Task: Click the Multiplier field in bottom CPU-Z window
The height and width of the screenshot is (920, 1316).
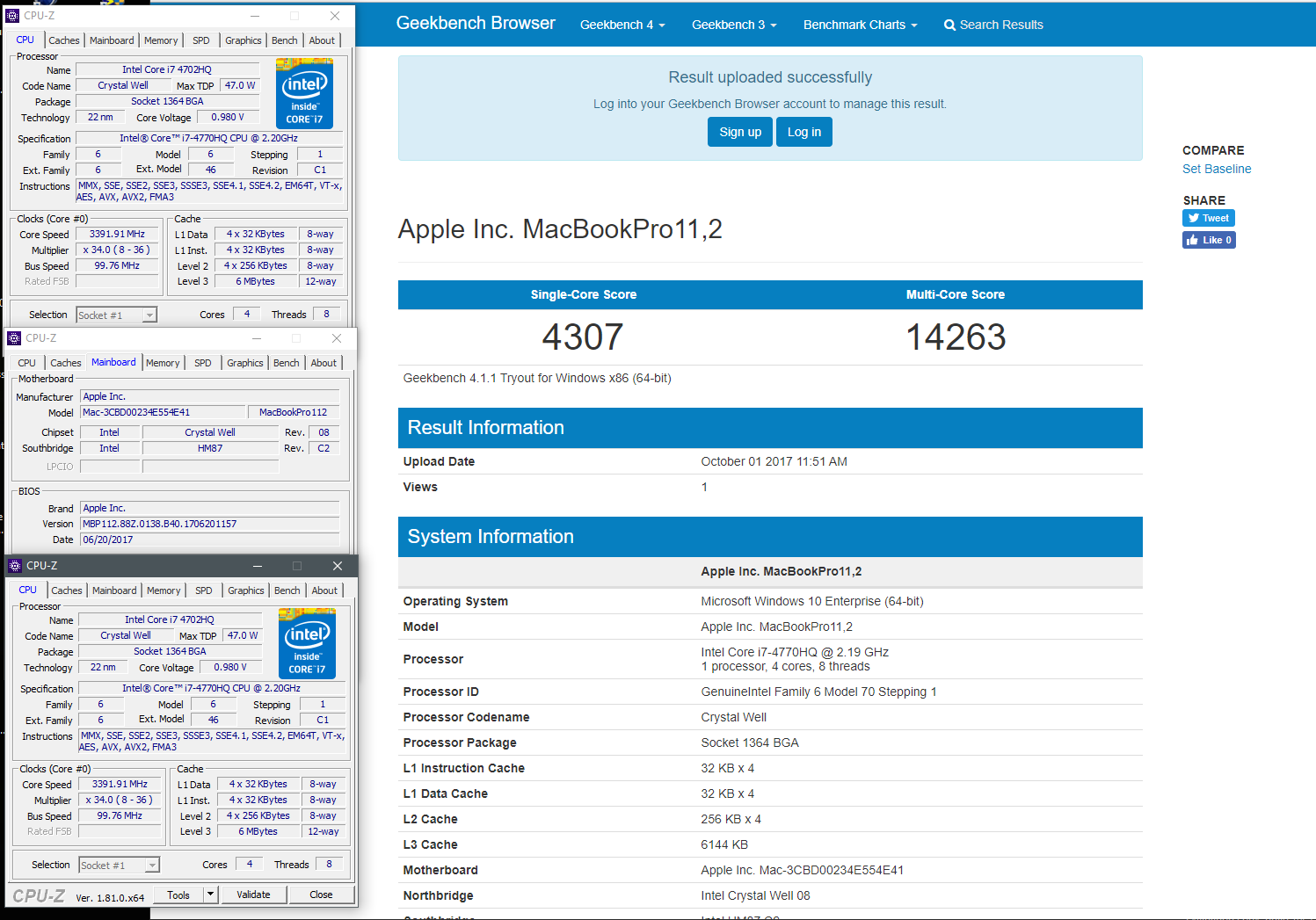Action: pyautogui.click(x=120, y=800)
